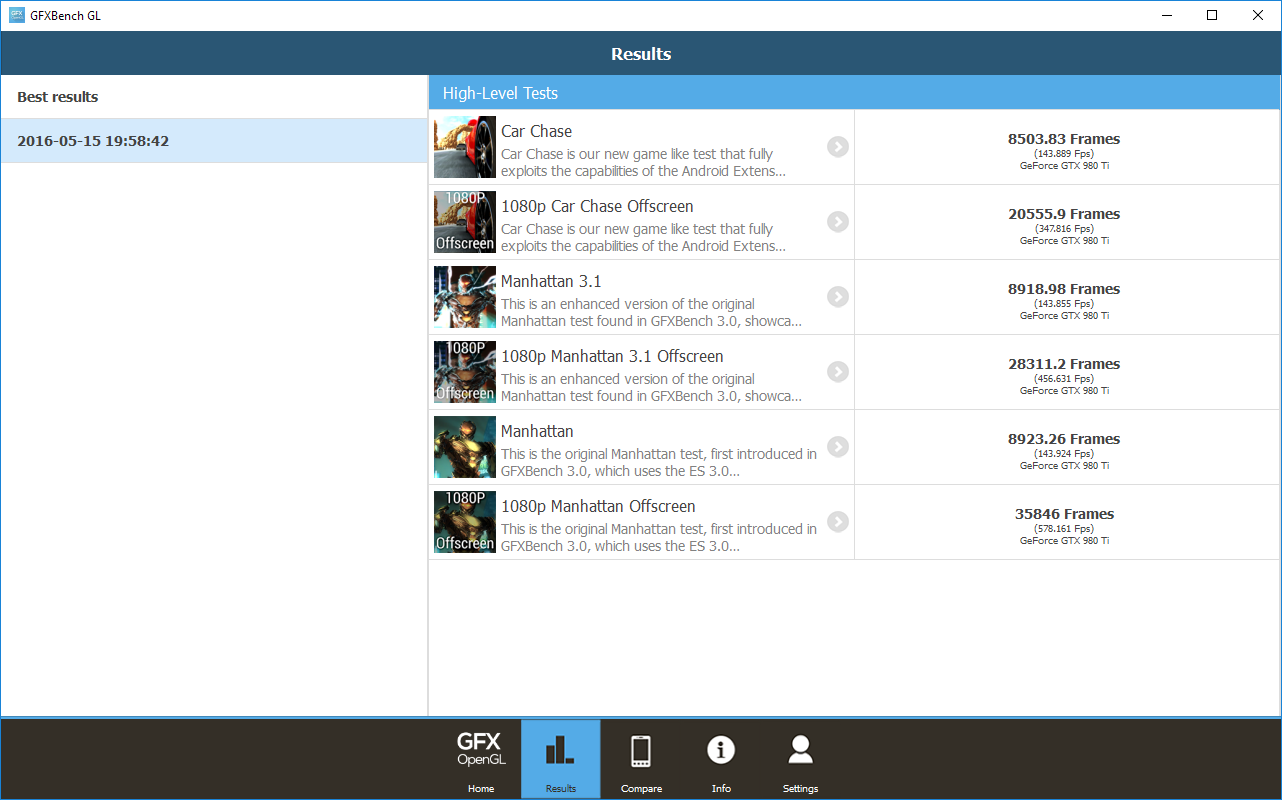Click the 8918.98 Frames result
The image size is (1282, 800).
[x=1064, y=289]
